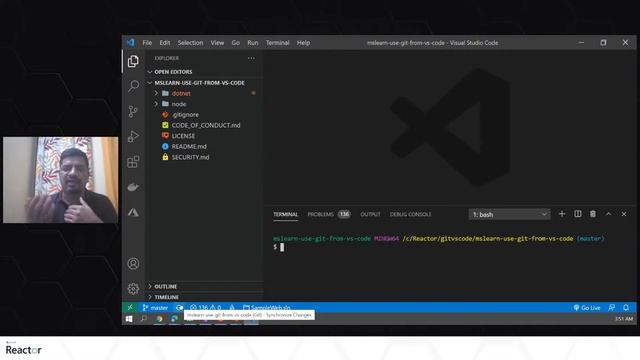Collapse the MSLEARN-USE-GIT-FROM-VS-CODE folder section
The height and width of the screenshot is (360, 640).
point(204,83)
